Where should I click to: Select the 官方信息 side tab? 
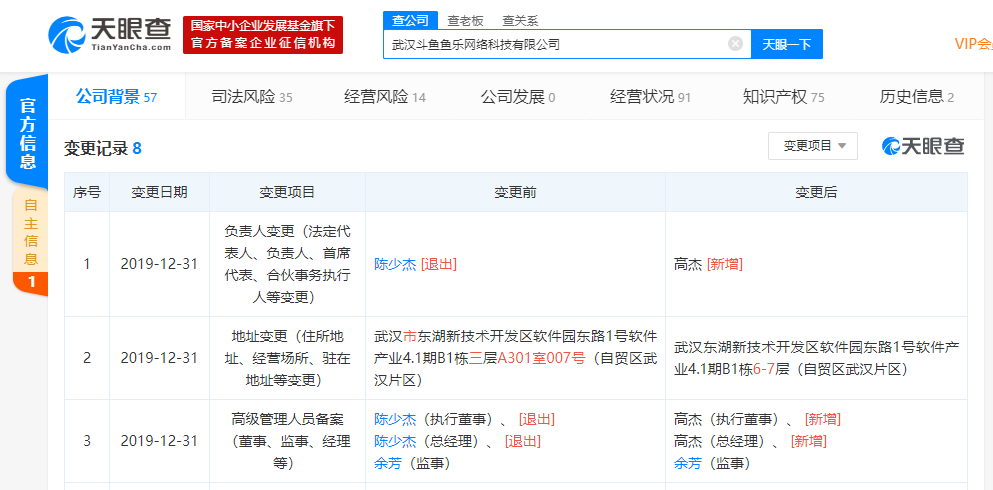[27, 133]
